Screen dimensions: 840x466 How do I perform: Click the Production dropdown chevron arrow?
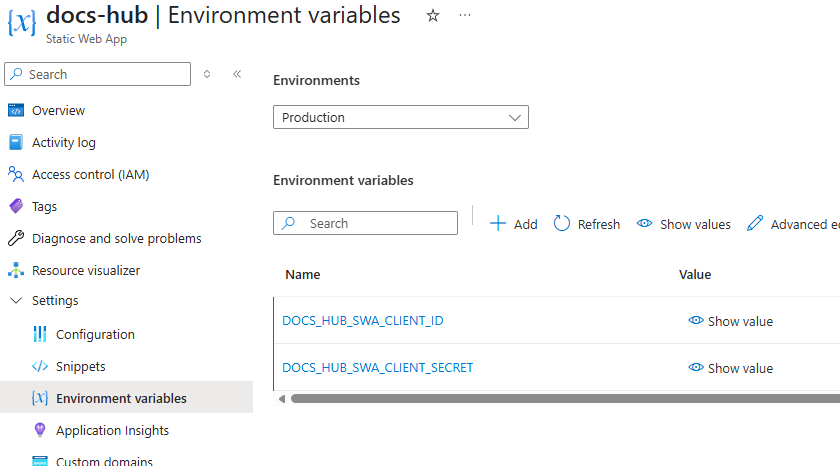pyautogui.click(x=515, y=117)
